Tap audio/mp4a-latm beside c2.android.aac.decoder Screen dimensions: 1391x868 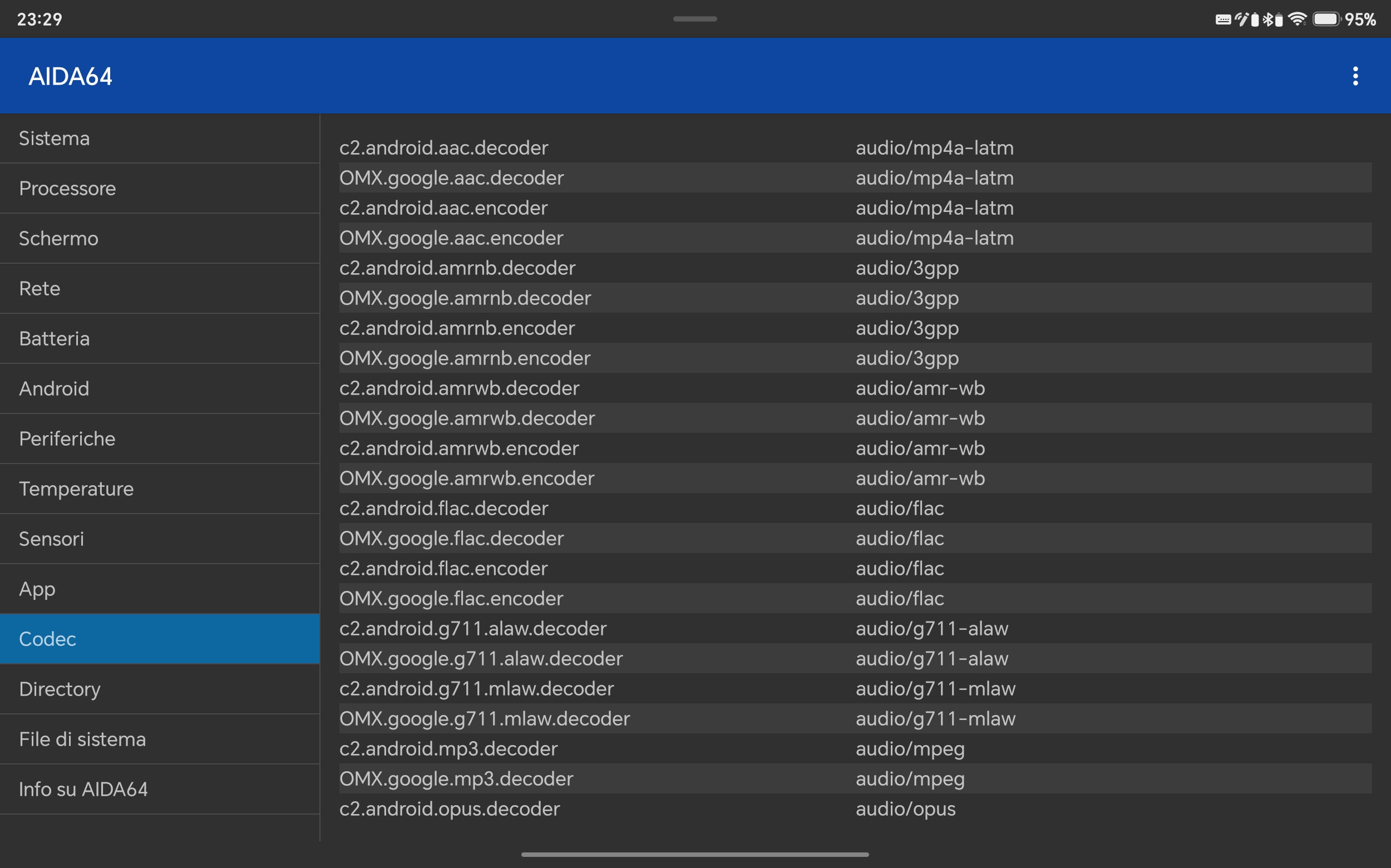(935, 148)
